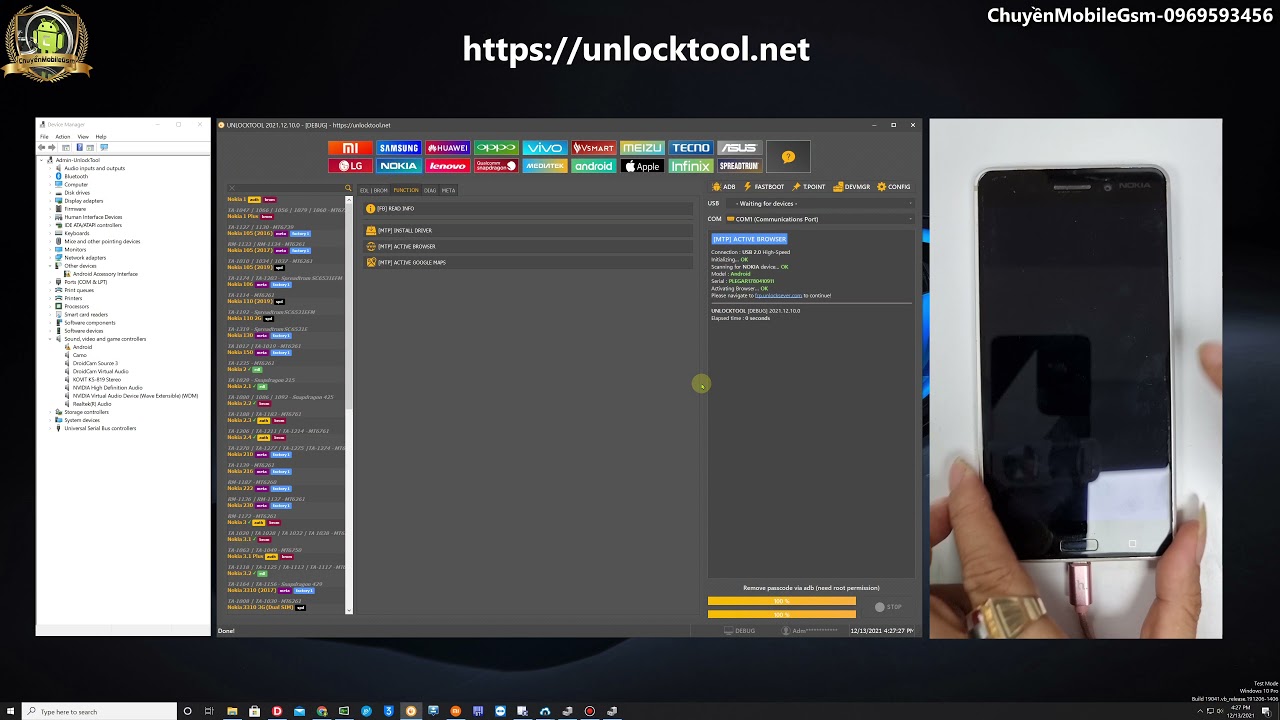Select the MediaTek brand logo
The height and width of the screenshot is (720, 1280).
click(544, 166)
